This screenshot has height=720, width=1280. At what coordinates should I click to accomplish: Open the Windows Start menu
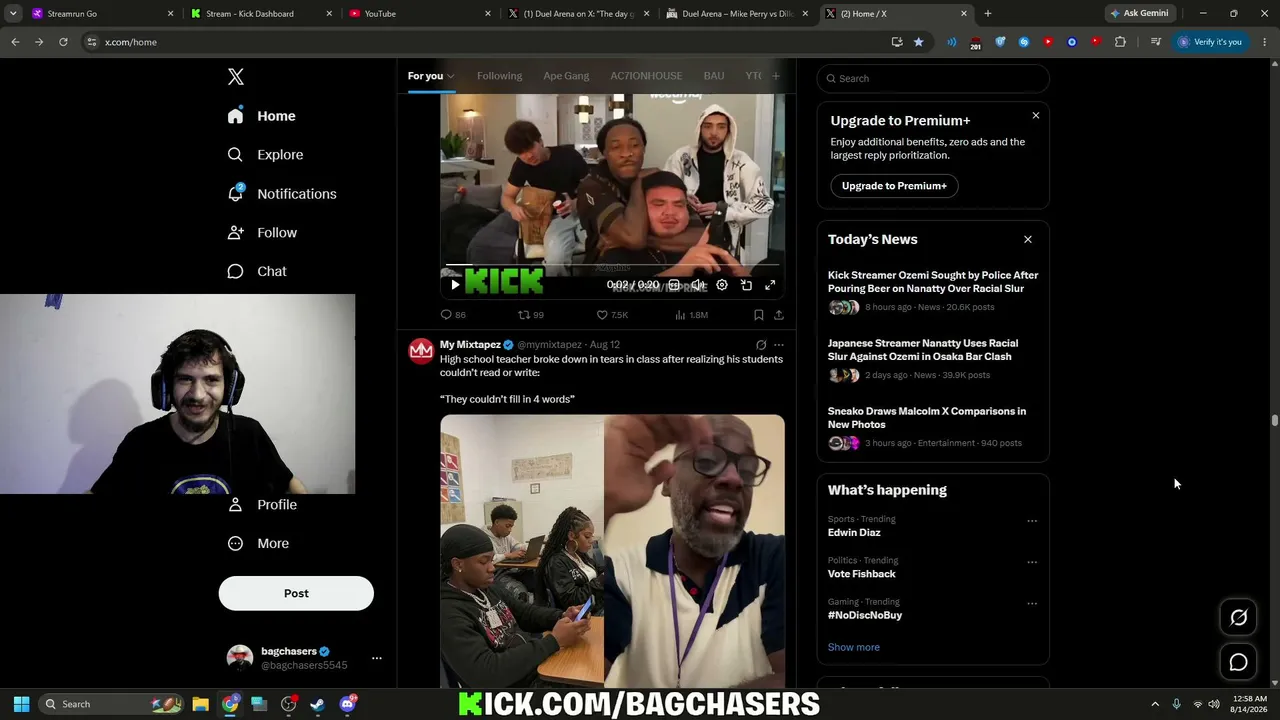pos(21,704)
